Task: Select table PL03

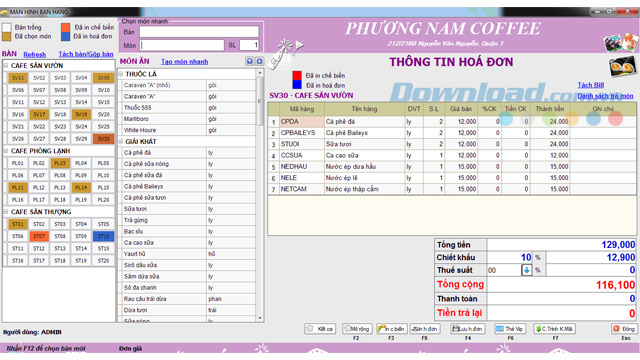Action: click(60, 163)
